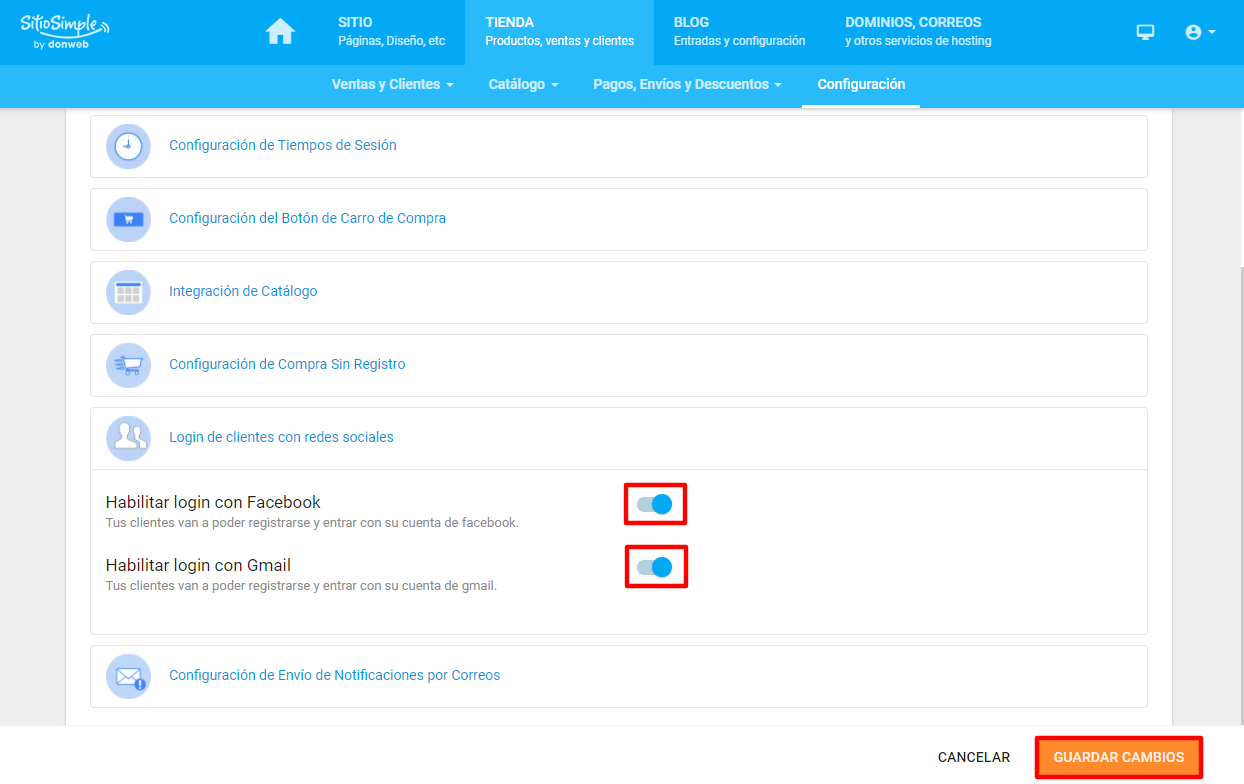Image resolution: width=1244 pixels, height=784 pixels.
Task: Disable login with Gmail toggle
Action: click(655, 567)
